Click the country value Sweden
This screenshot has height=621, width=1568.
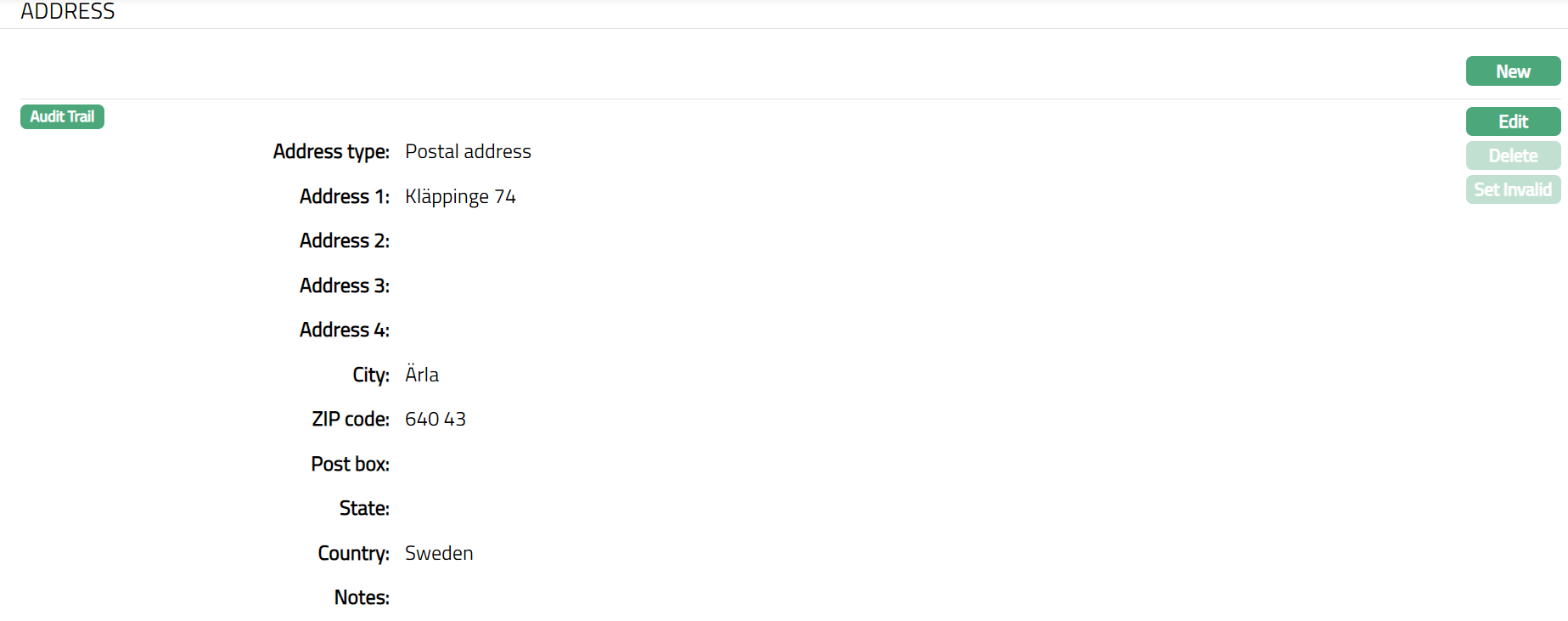point(439,553)
